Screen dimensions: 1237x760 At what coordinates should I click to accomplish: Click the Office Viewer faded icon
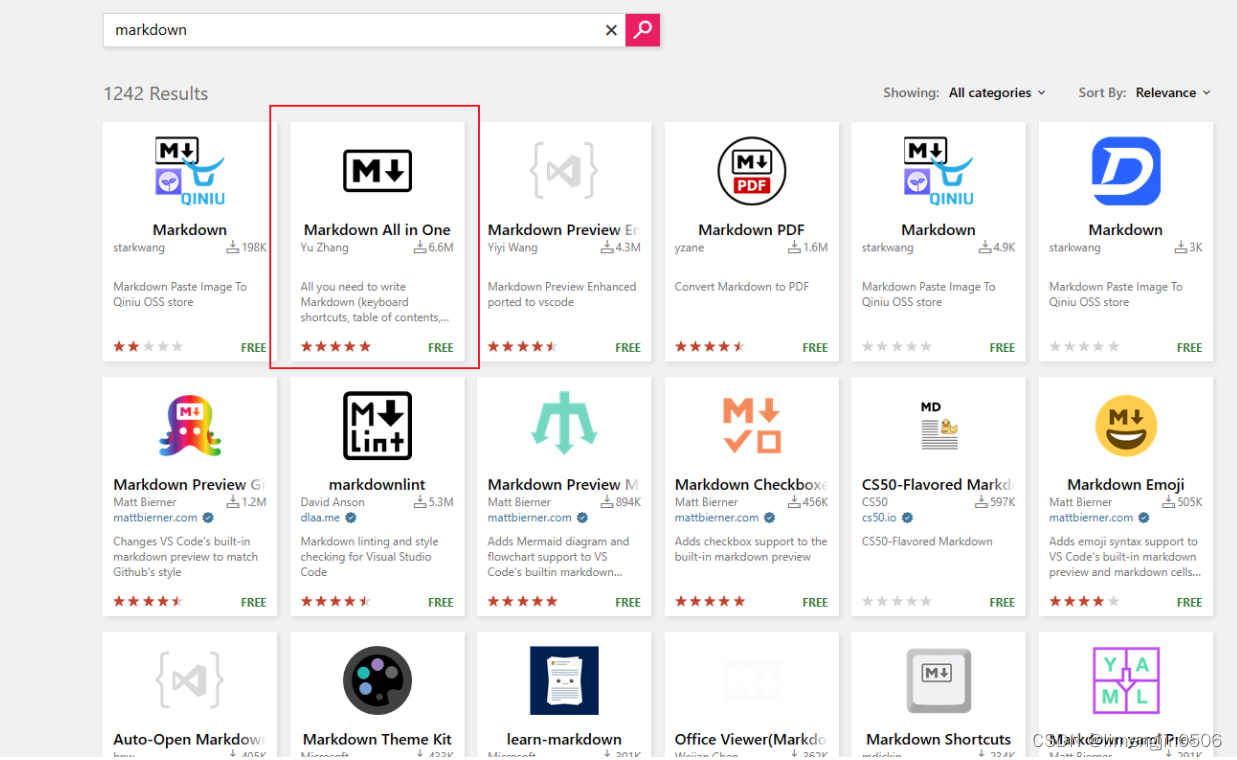click(751, 680)
